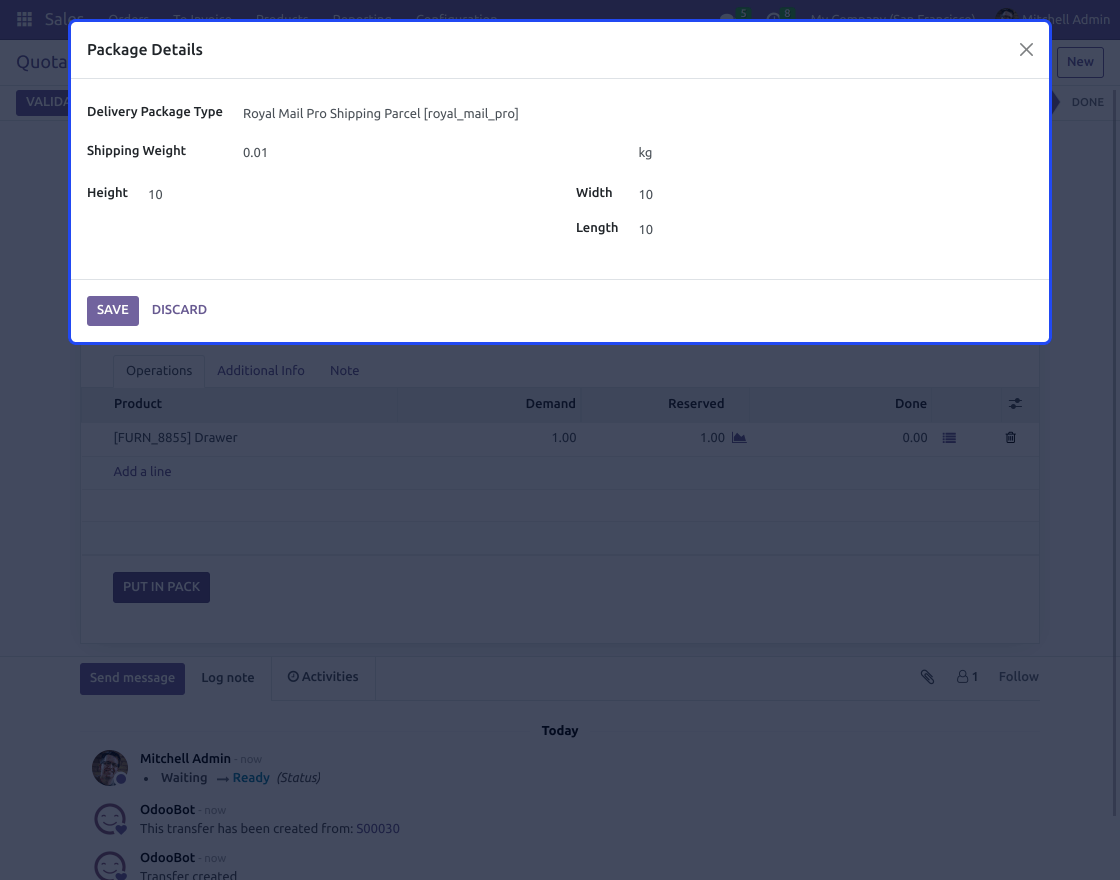Open the Log note composer
1120x880 pixels.
click(x=228, y=678)
